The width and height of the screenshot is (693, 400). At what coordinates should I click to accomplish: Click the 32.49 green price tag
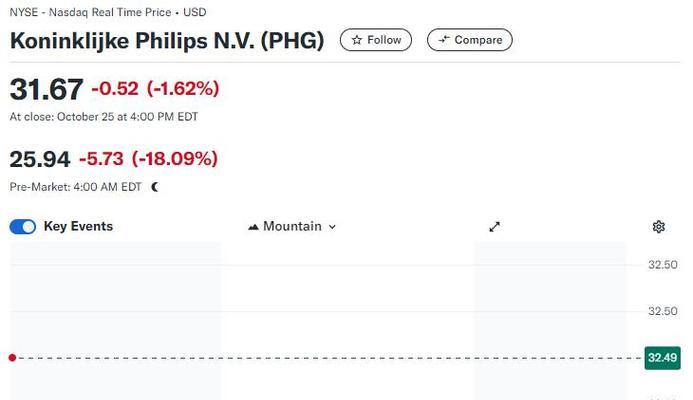tap(663, 358)
